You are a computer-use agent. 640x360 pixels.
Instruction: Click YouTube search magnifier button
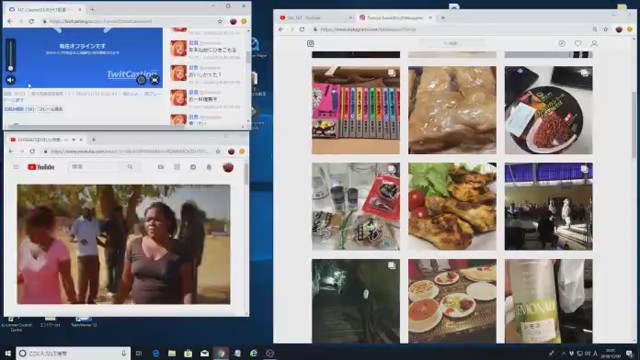click(130, 167)
